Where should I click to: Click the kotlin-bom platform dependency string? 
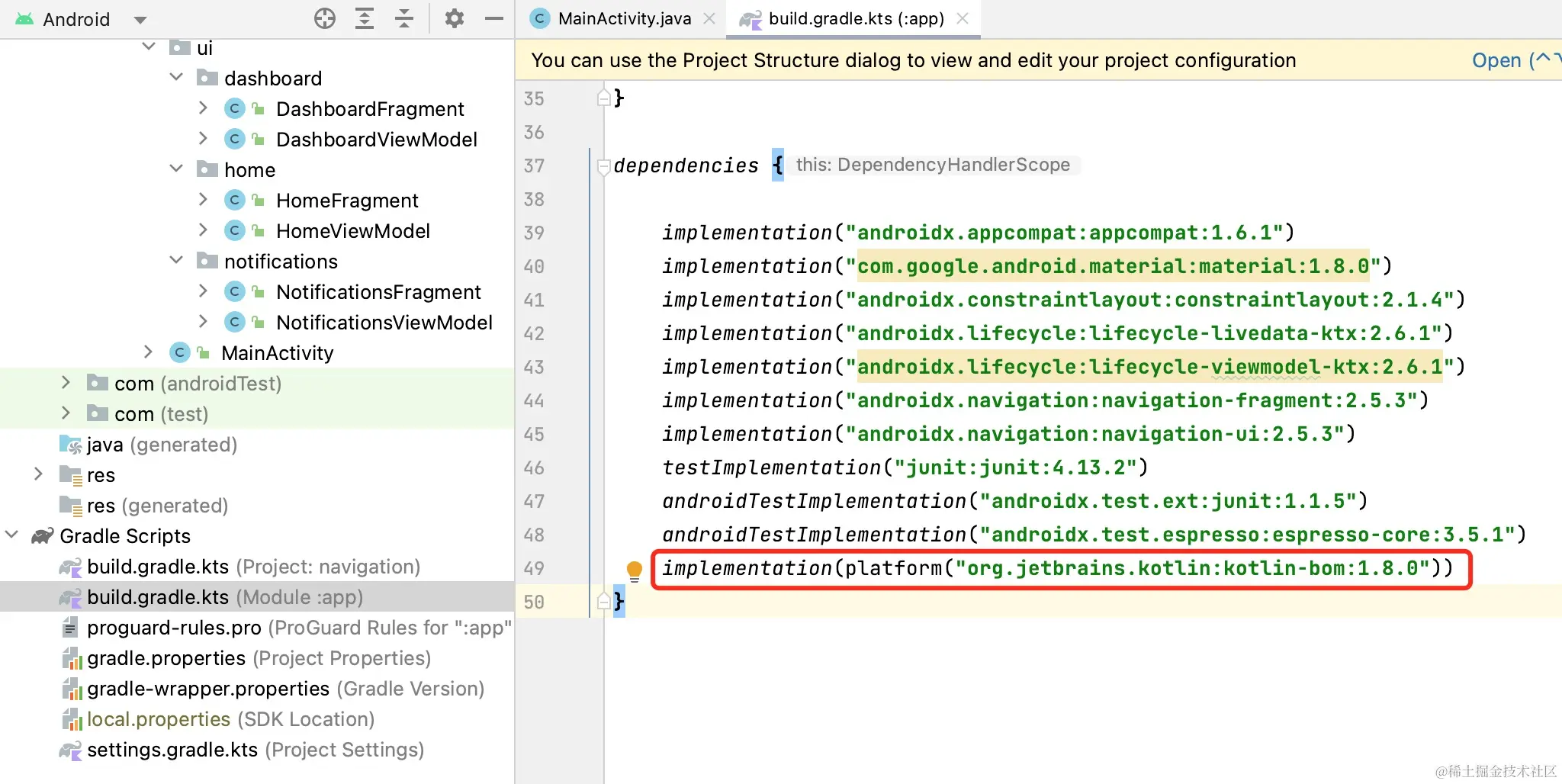[x=1192, y=568]
